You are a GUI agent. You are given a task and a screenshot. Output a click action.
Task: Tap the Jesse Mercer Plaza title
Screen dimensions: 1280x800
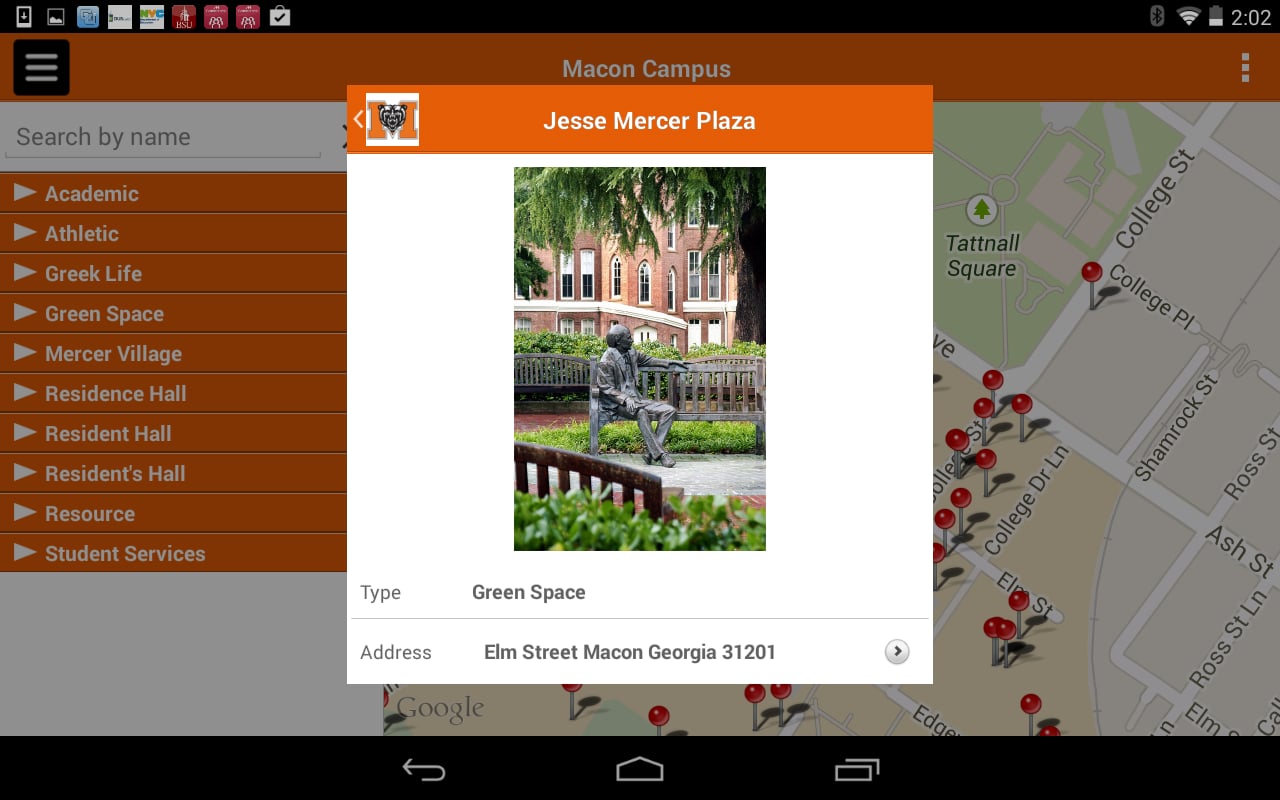click(649, 121)
